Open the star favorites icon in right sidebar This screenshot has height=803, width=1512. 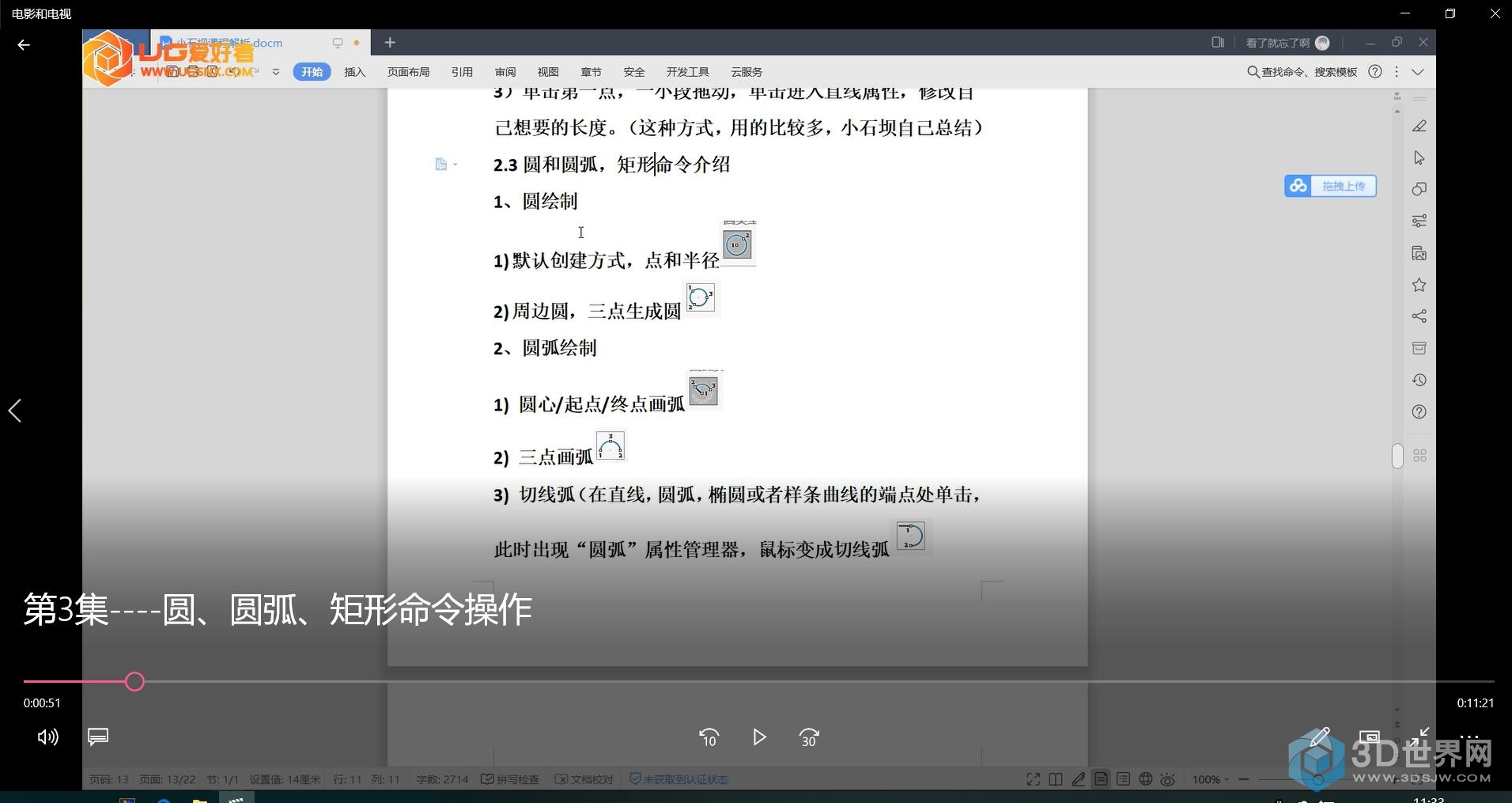tap(1419, 285)
